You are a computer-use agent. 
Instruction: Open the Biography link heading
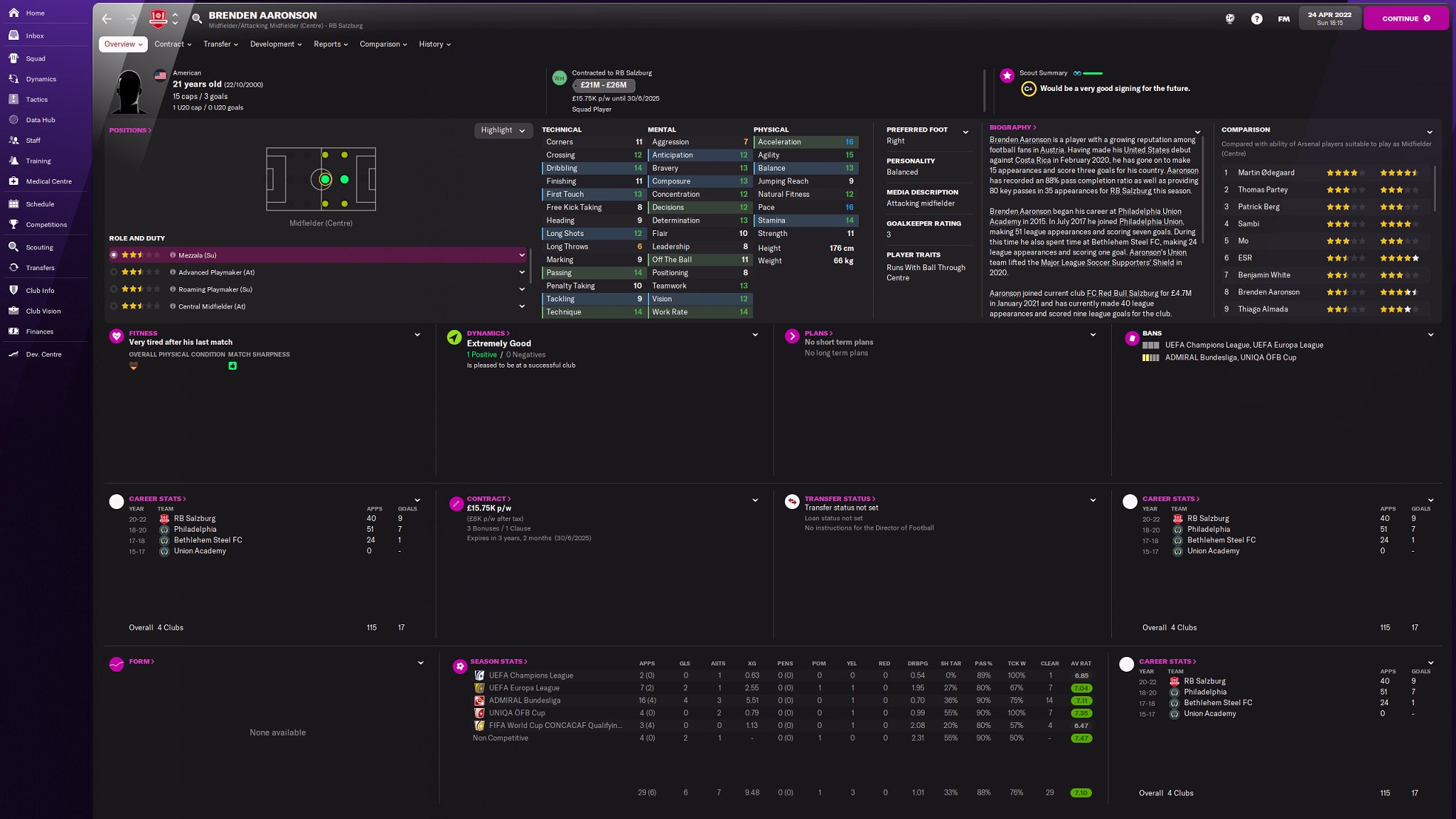coord(1012,128)
